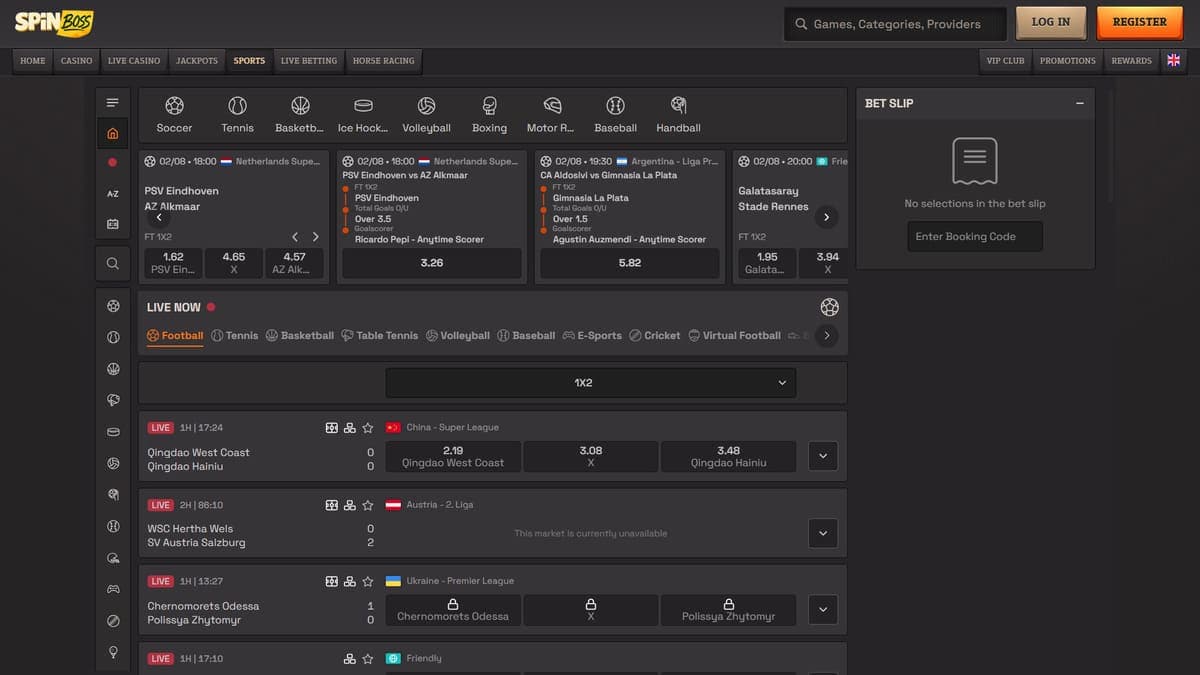Switch to the Cricket live tab
Viewport: 1200px width, 675px height.
tap(655, 336)
